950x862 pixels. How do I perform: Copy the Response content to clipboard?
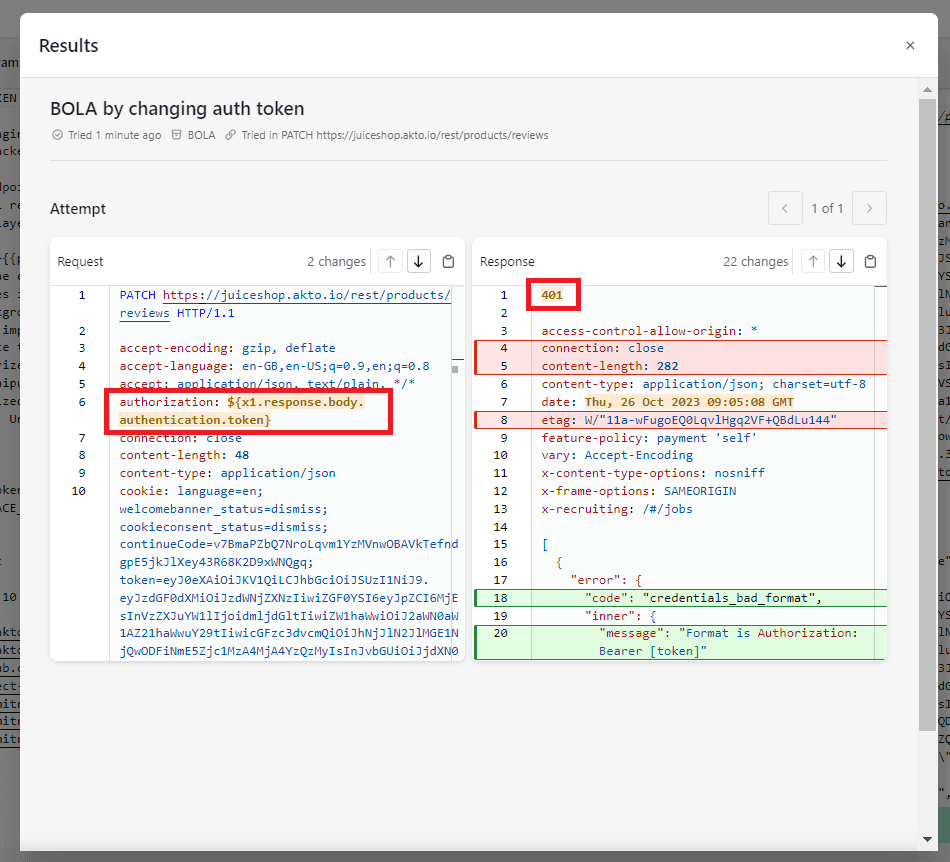[871, 262]
